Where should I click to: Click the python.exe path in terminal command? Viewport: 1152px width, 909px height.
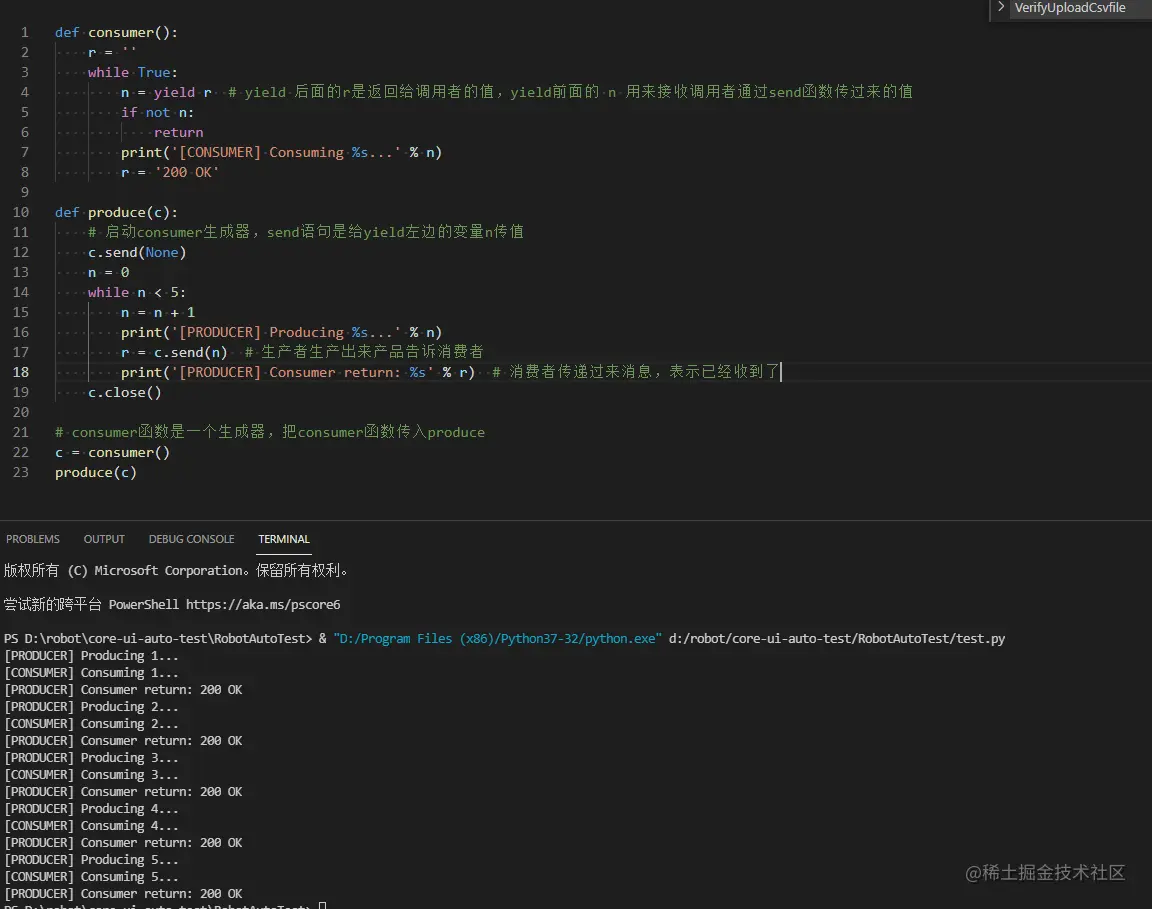(x=497, y=639)
